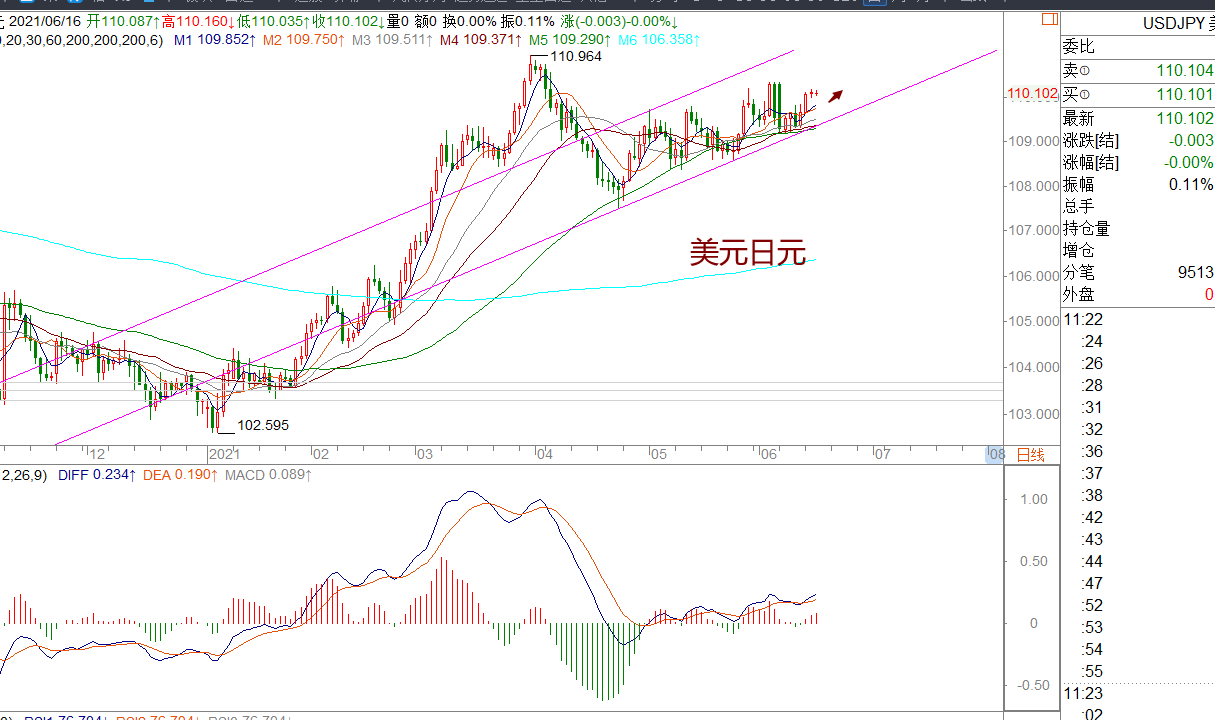Click the 卖 price 110.104
The image size is (1215, 720).
point(1184,71)
